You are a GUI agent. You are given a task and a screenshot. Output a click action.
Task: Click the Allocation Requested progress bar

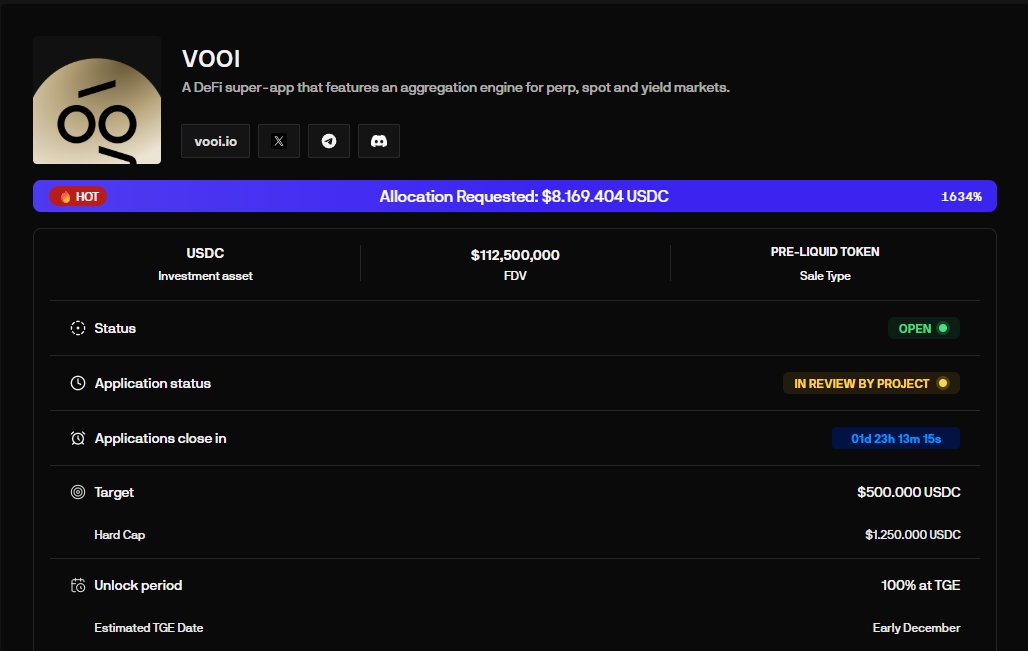tap(515, 196)
